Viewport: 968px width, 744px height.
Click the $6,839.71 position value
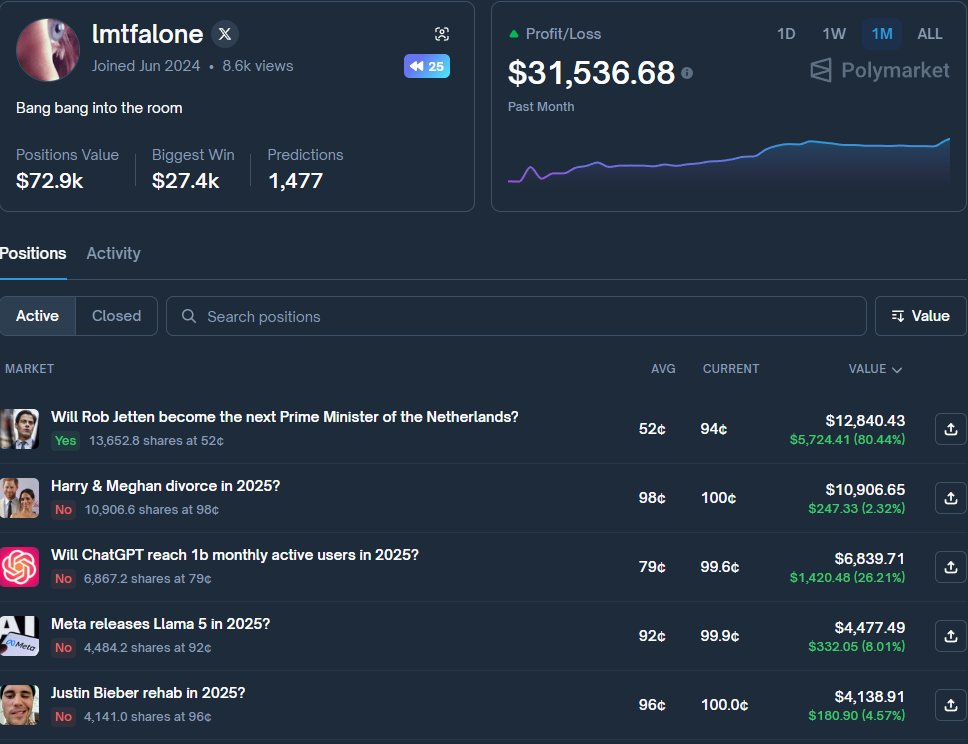click(869, 559)
